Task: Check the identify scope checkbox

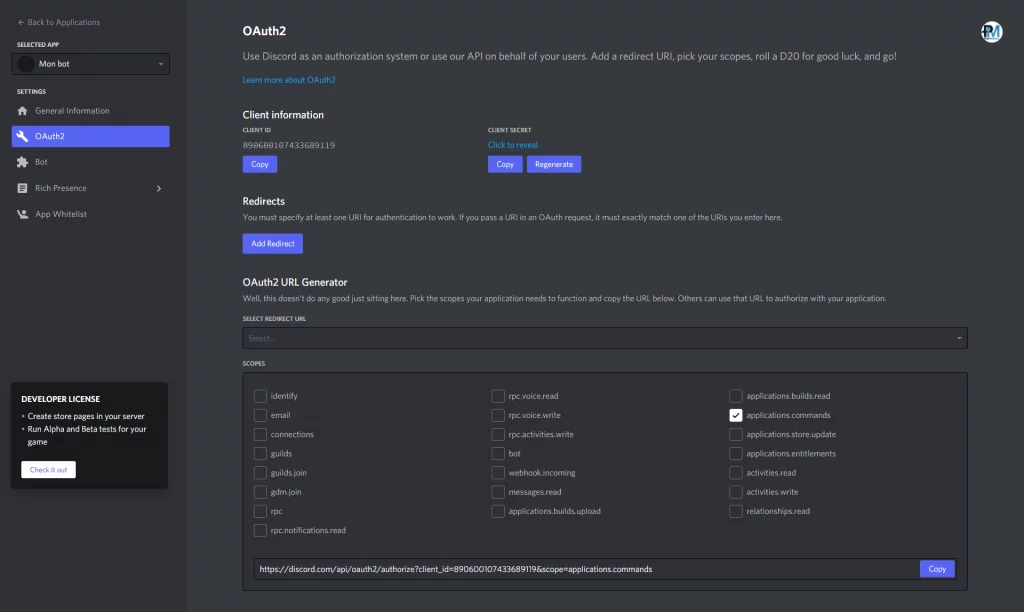Action: [x=260, y=396]
